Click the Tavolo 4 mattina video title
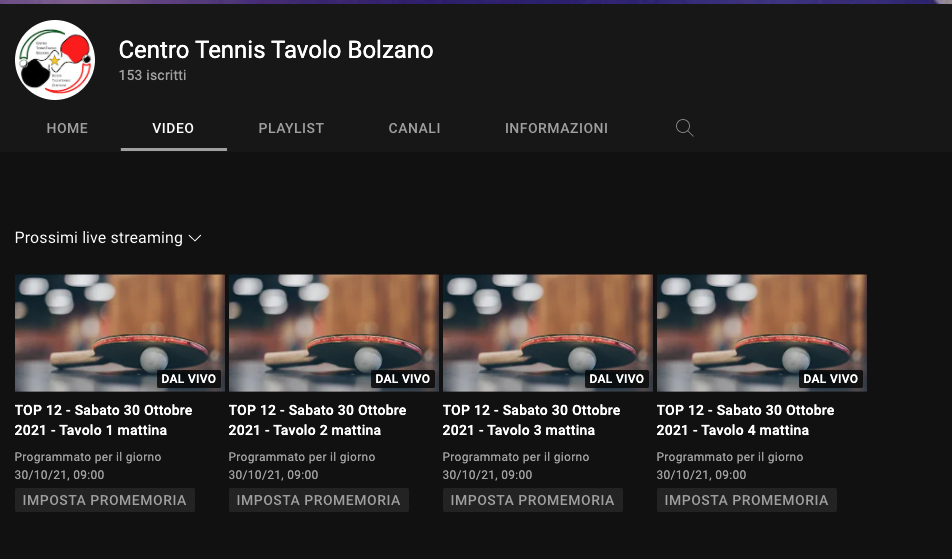 pos(745,420)
